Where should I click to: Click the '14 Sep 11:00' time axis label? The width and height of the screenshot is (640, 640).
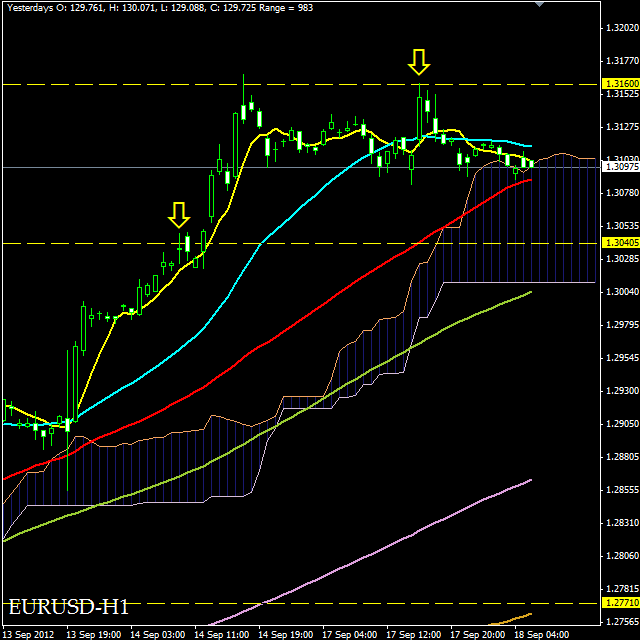(222, 635)
